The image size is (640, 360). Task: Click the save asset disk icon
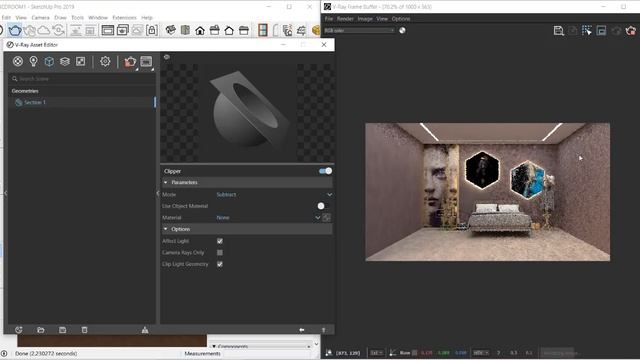(62, 330)
